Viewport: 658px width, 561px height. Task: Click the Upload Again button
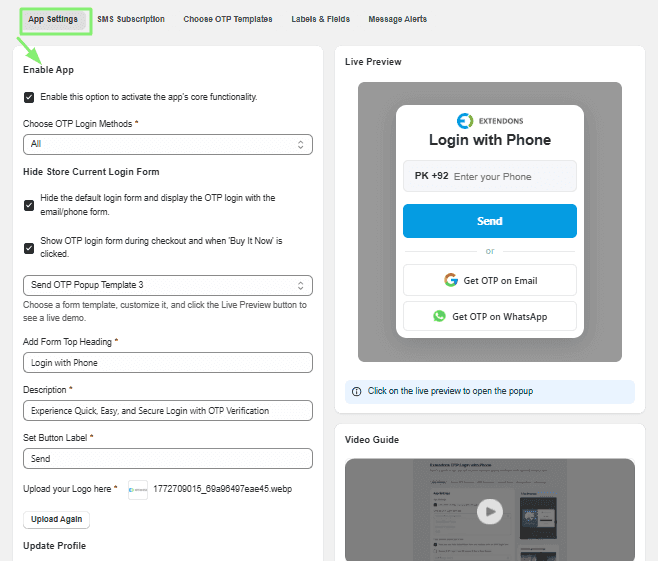[56, 519]
